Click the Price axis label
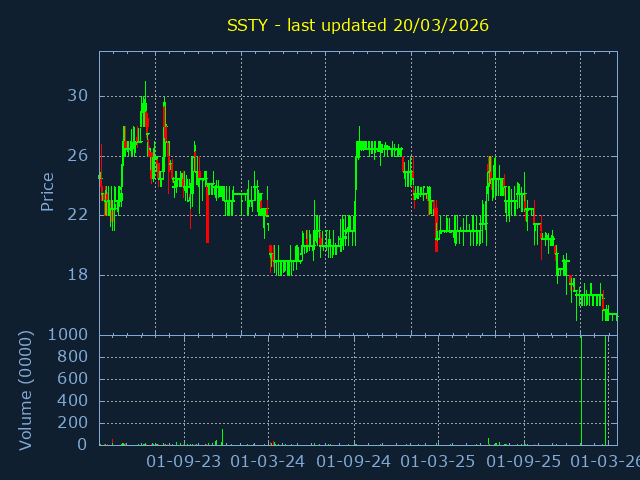 pos(47,191)
